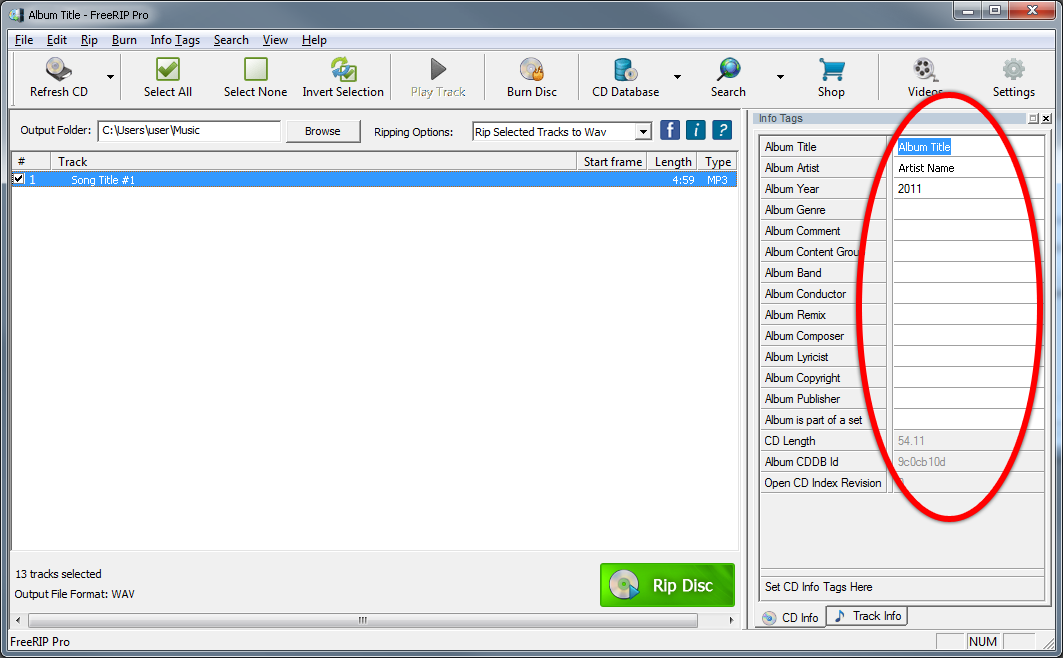Expand the Search dropdown arrow
The width and height of the screenshot is (1063, 658).
[780, 77]
